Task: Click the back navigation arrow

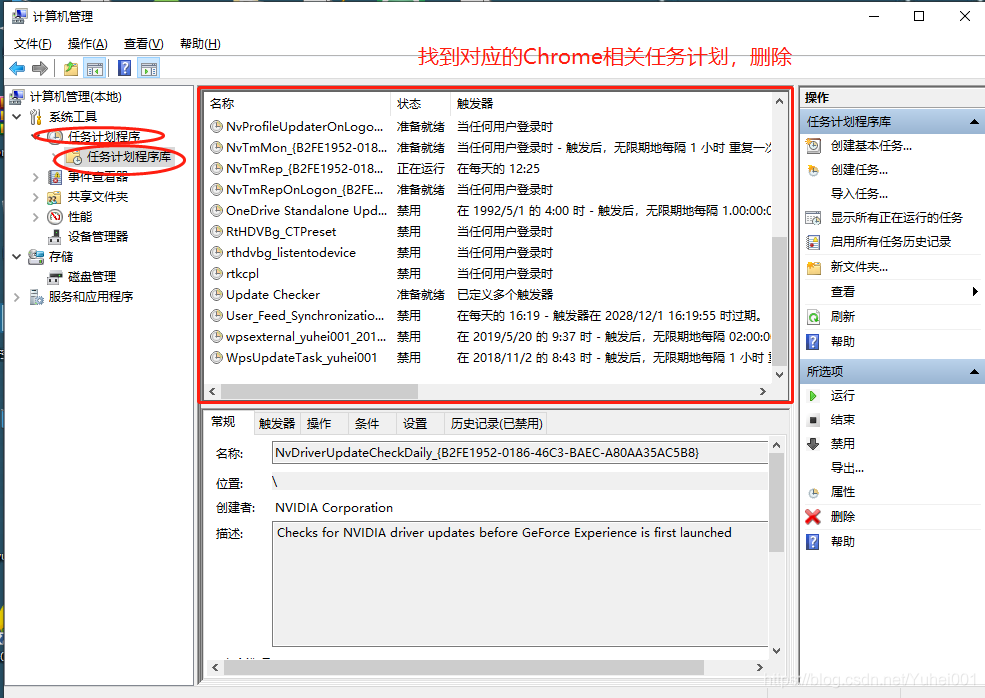Action: pyautogui.click(x=17, y=67)
